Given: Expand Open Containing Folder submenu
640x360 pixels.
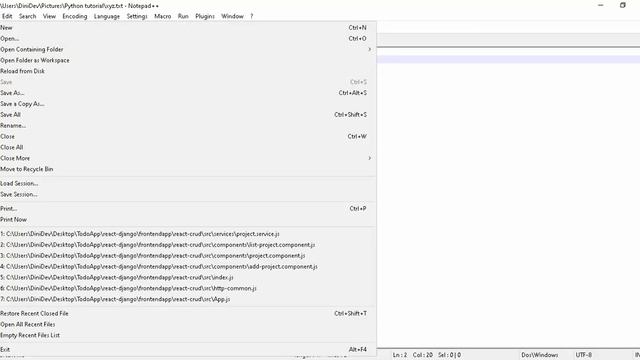Looking at the screenshot, I should point(188,49).
